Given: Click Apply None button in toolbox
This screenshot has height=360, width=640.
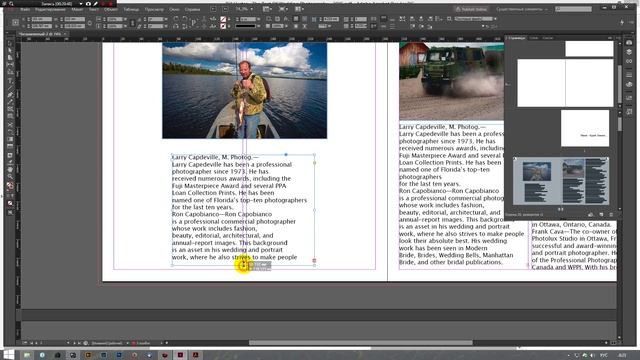Looking at the screenshot, I should tap(10, 203).
